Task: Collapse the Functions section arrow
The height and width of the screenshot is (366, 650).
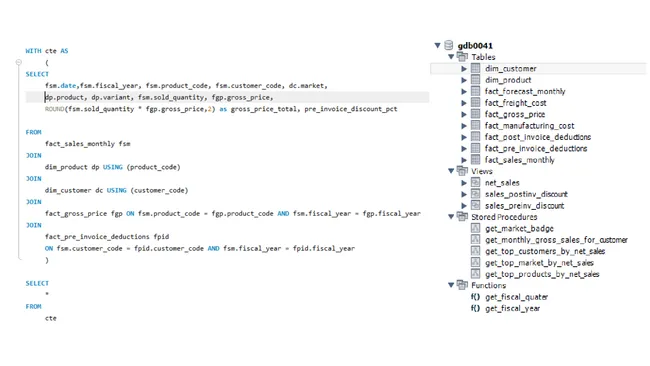Action: pos(451,285)
